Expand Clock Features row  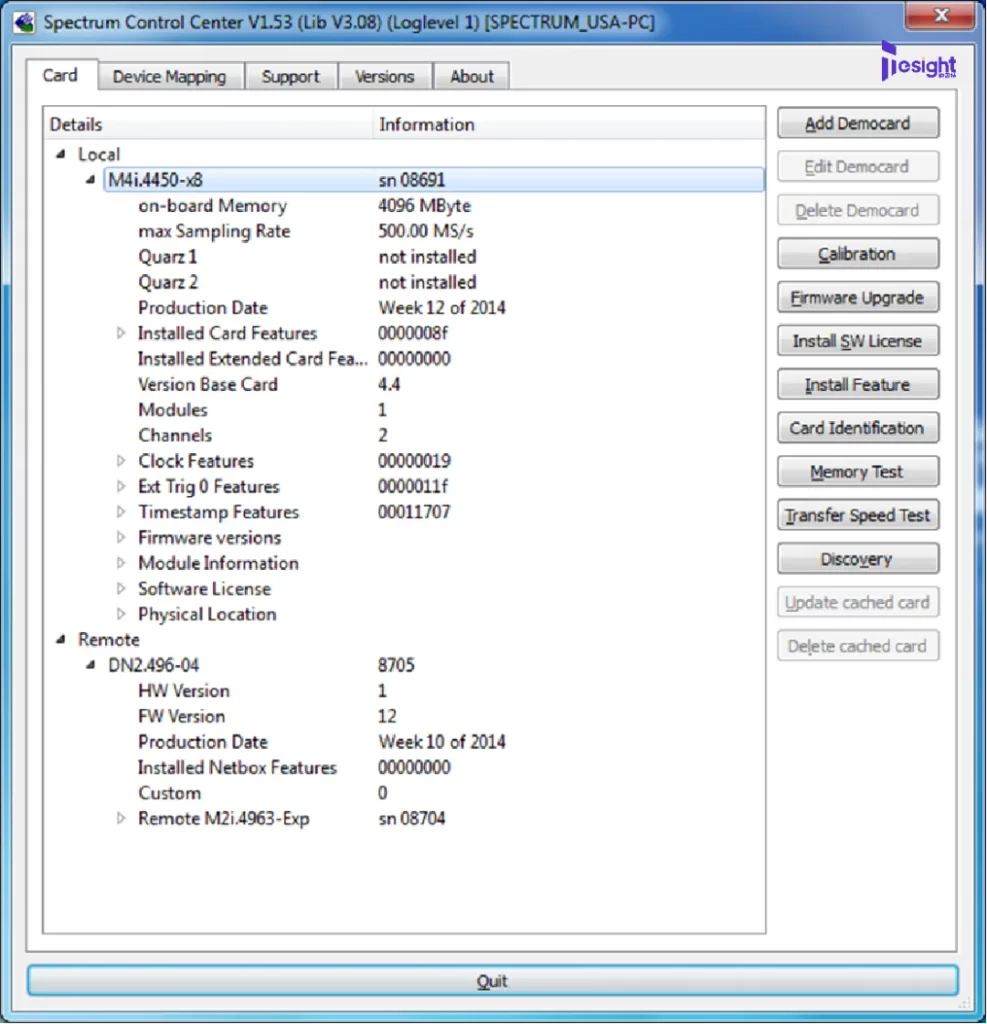coord(121,461)
